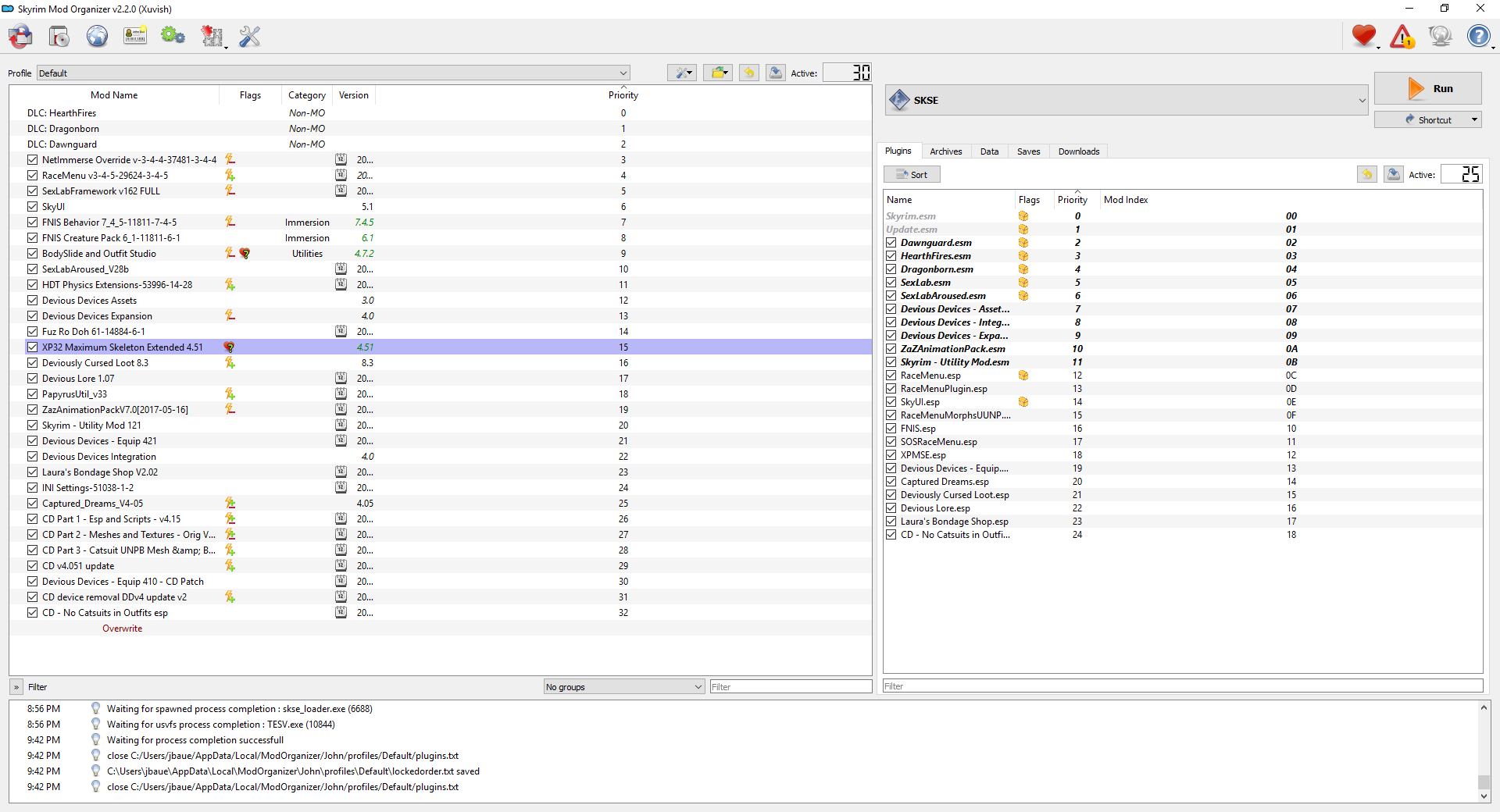Open the Profile dropdown showing Default
1500x812 pixels.
pos(333,73)
